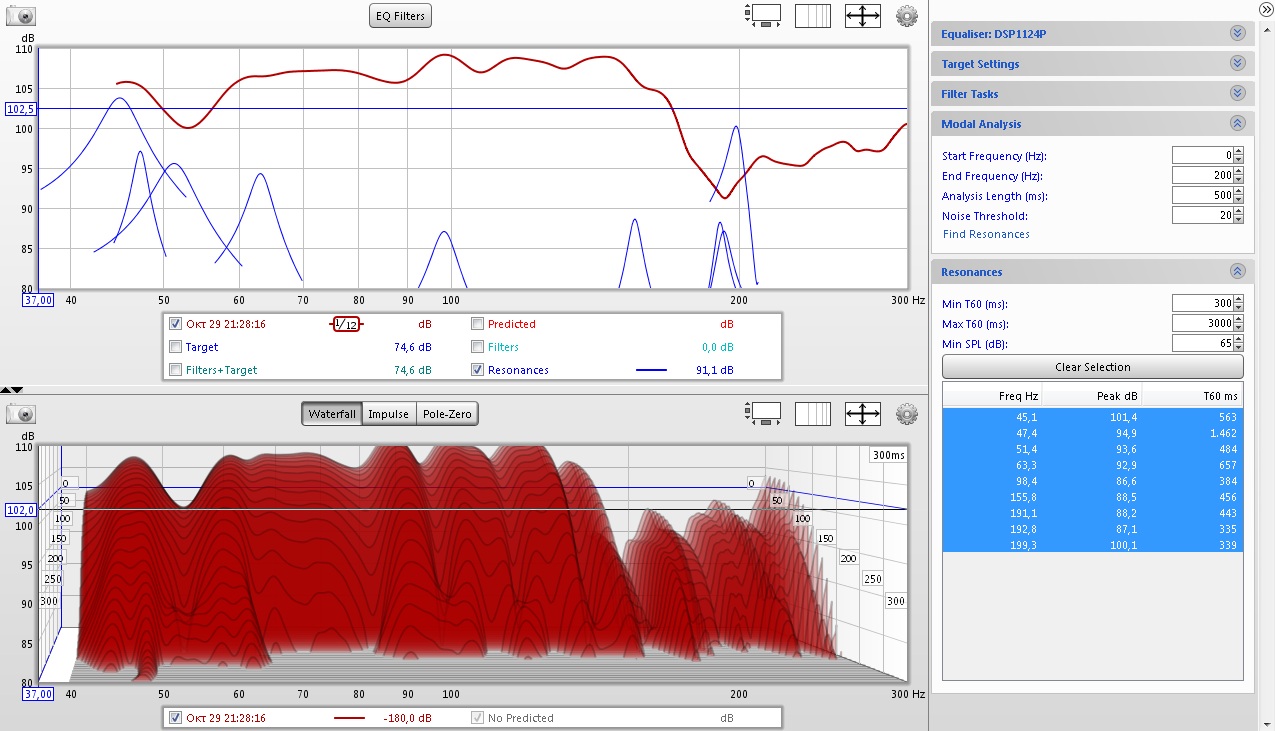1275x731 pixels.
Task: Open graph limits arrows icon on upper graph
Action: [x=862, y=16]
